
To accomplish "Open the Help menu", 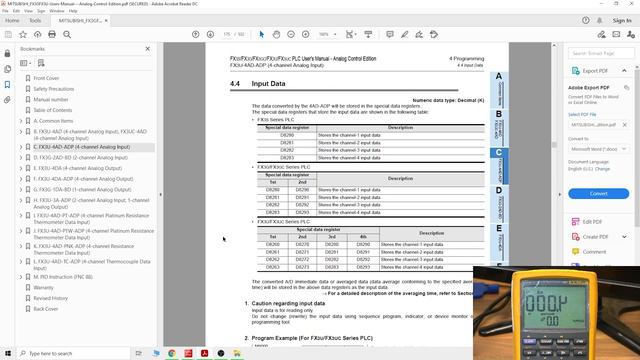I will (x=73, y=11).
